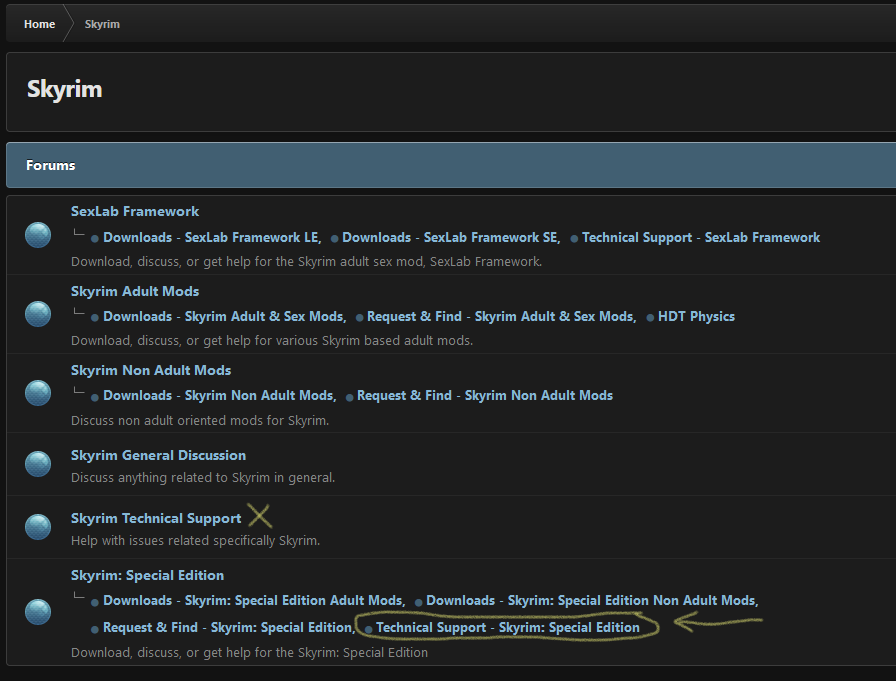Open Downloads - Skyrim Non Adult Mods
This screenshot has height=681, width=896.
tap(219, 395)
